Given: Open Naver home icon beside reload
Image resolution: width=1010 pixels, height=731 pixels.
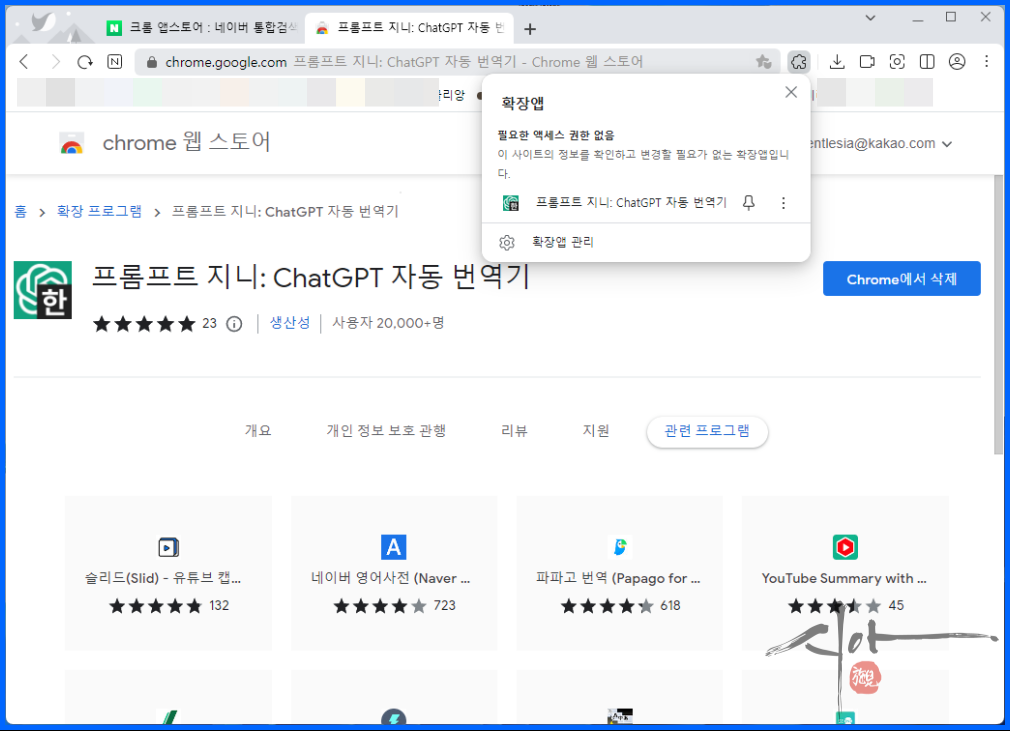Looking at the screenshot, I should click(x=115, y=62).
